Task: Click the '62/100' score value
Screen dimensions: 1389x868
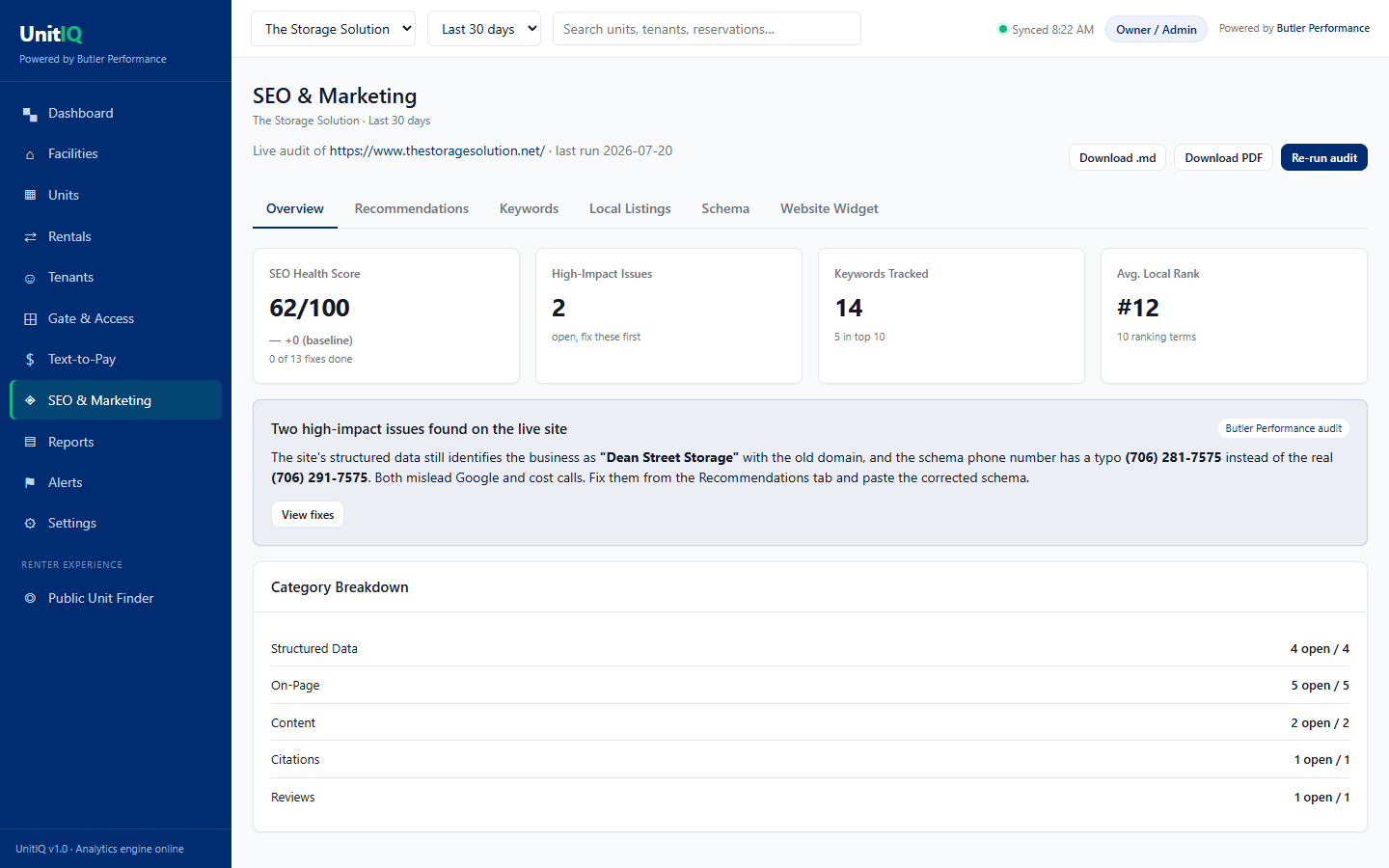Action: 310,308
